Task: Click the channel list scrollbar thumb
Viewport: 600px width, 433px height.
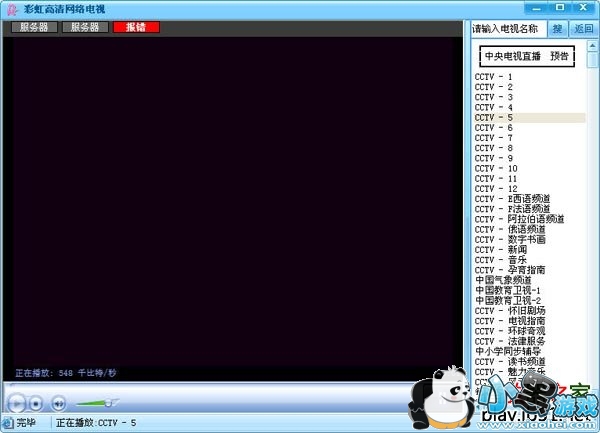Action: point(592,60)
